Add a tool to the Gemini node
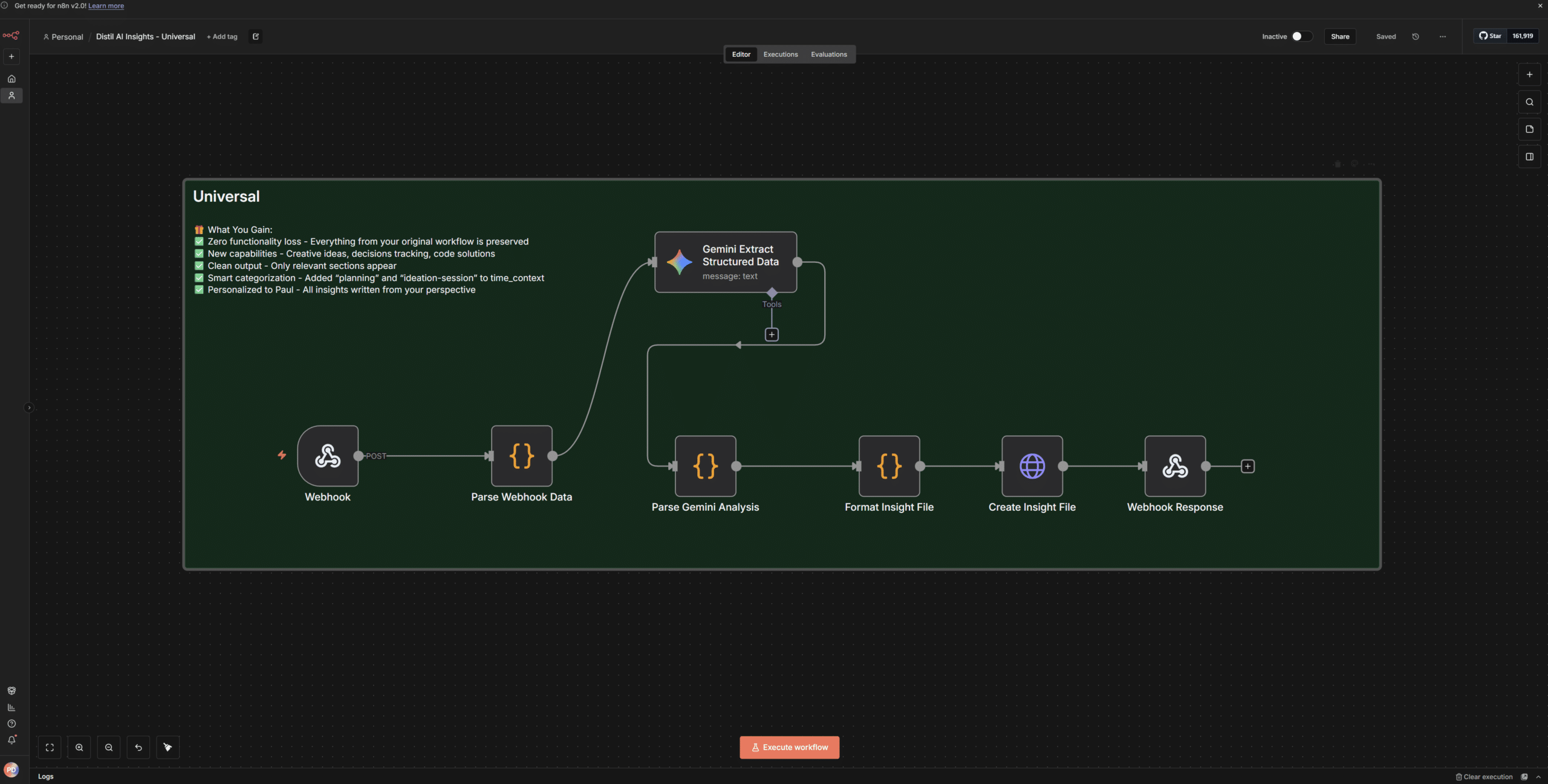Viewport: 1548px width, 784px height. [772, 335]
